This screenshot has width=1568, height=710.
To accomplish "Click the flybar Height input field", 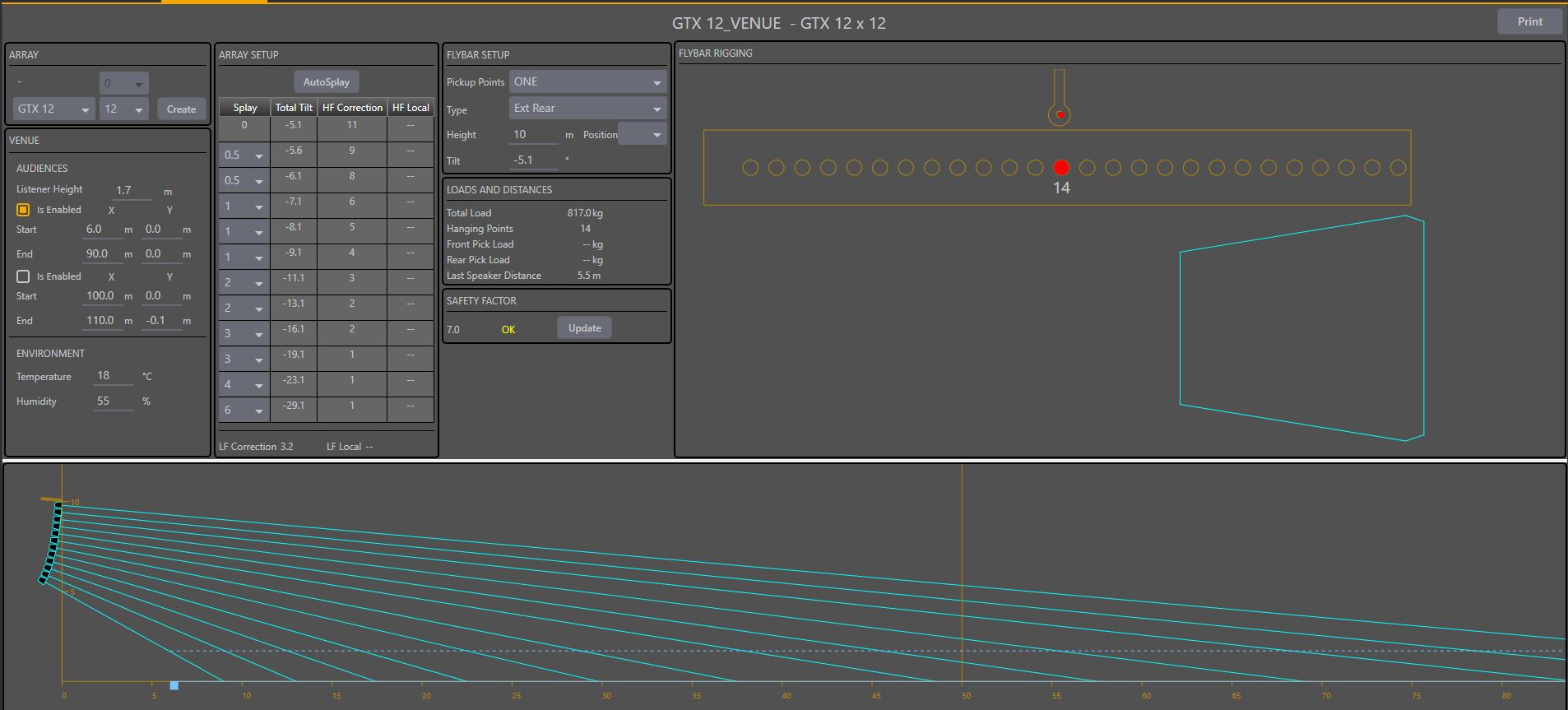I will (x=535, y=135).
